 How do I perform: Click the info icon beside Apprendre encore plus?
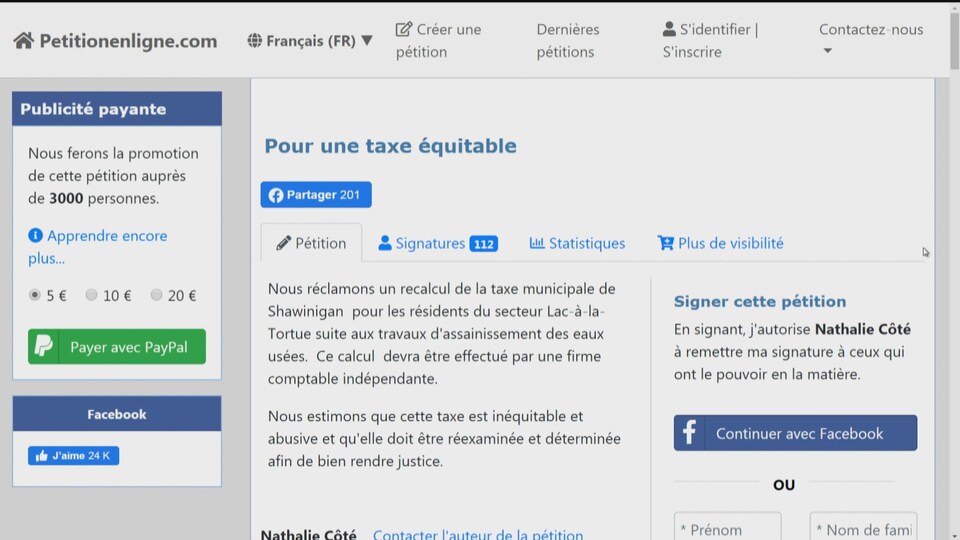coord(36,235)
